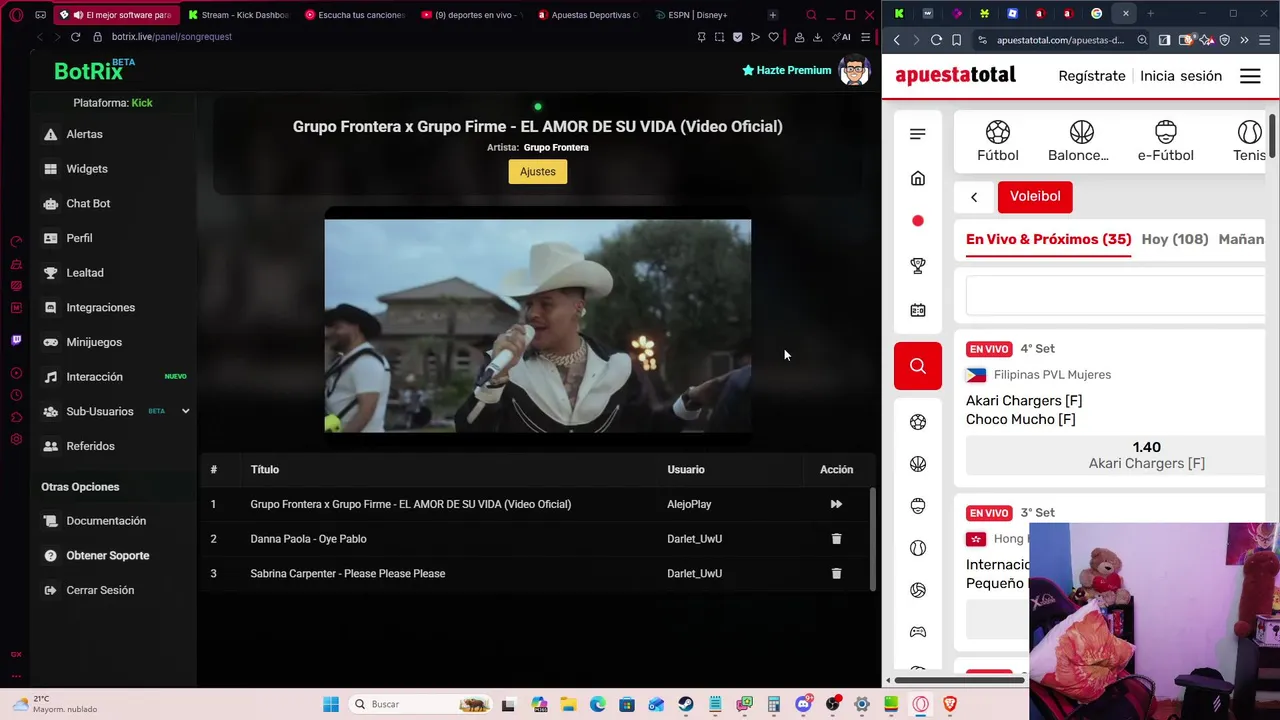Screen dimensions: 1280x720
Task: Open Windows Start menu
Action: point(331,704)
